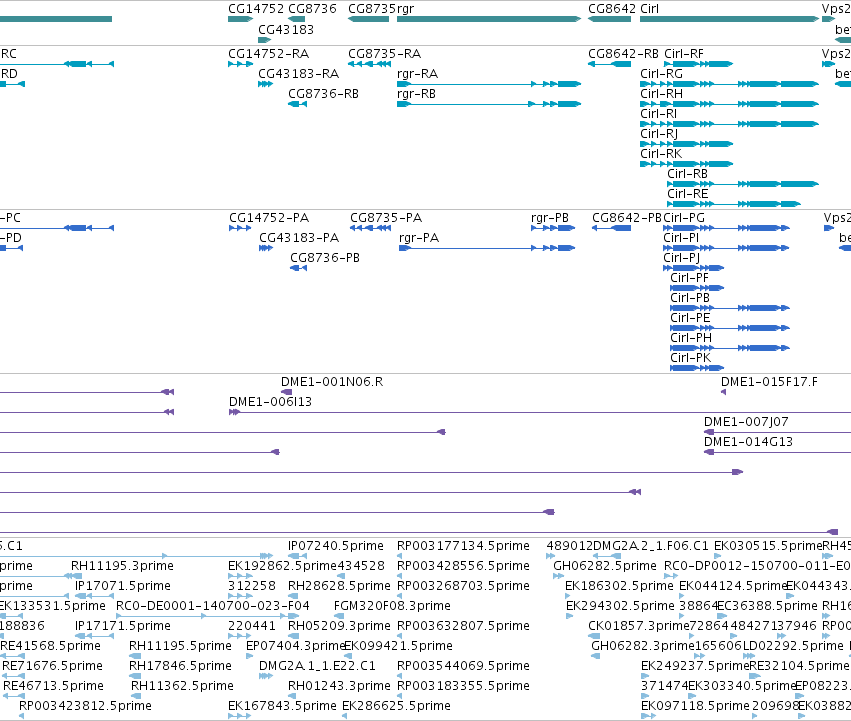This screenshot has height=721, width=851.
Task: Open protein CG8735-PA label
Action: tap(386, 218)
